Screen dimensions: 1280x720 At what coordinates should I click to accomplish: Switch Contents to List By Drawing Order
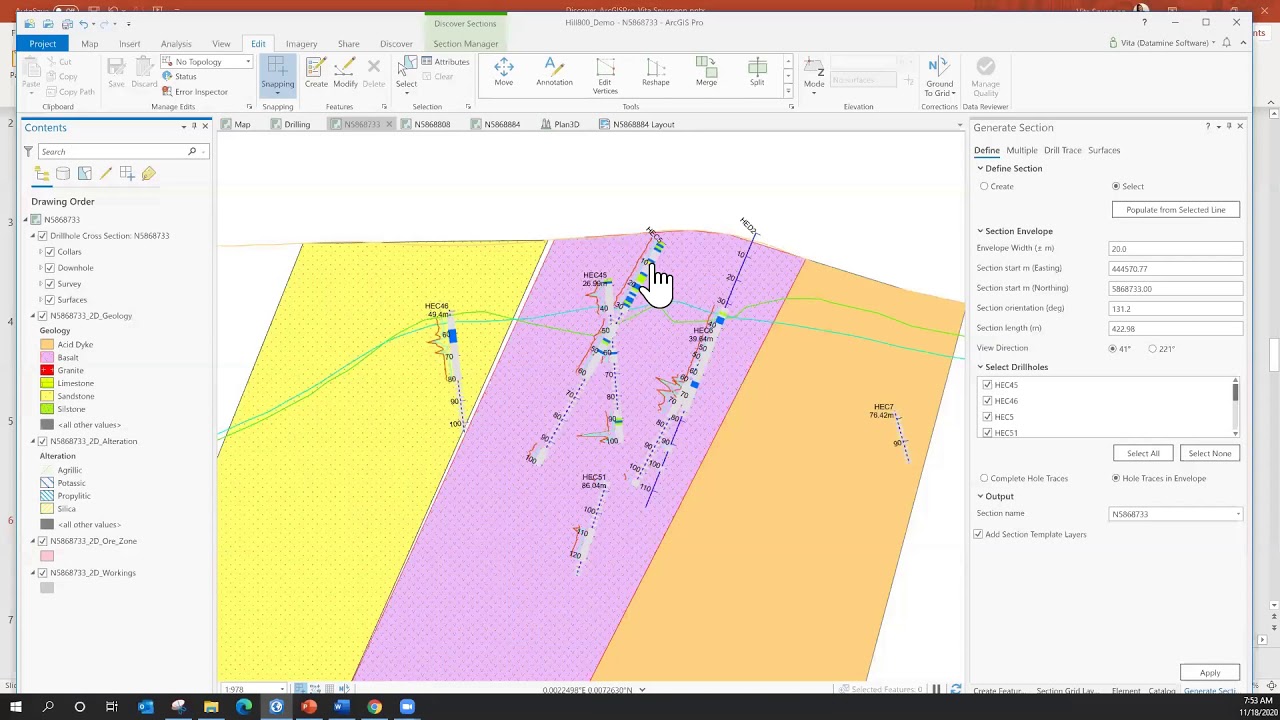click(42, 174)
